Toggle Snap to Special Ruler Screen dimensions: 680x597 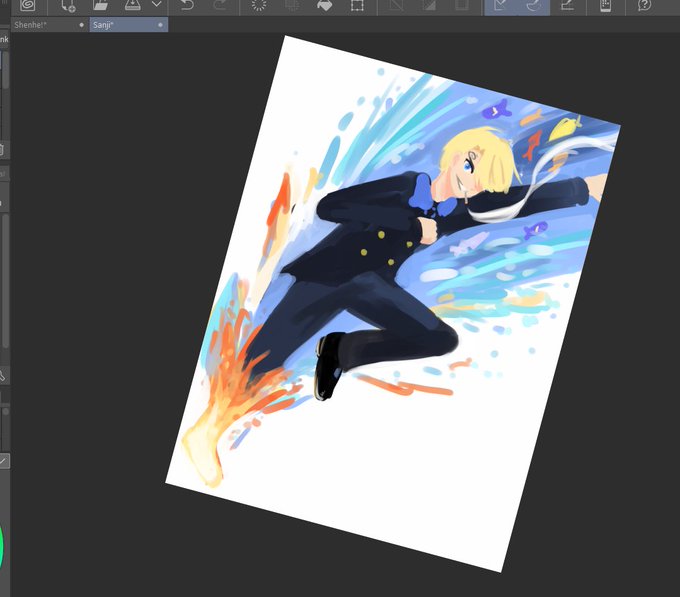coord(534,6)
